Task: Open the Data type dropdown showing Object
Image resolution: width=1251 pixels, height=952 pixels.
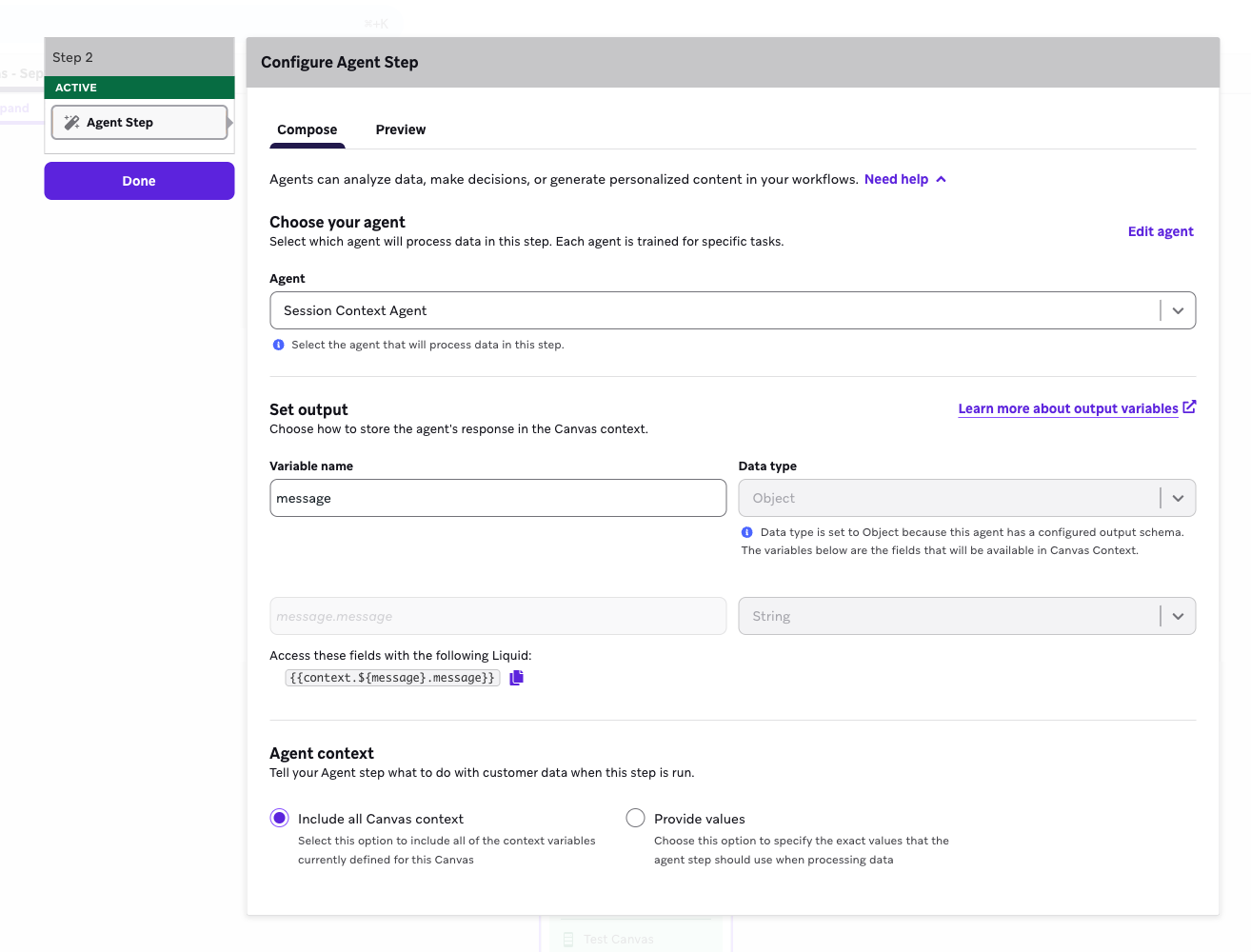Action: coord(1179,498)
